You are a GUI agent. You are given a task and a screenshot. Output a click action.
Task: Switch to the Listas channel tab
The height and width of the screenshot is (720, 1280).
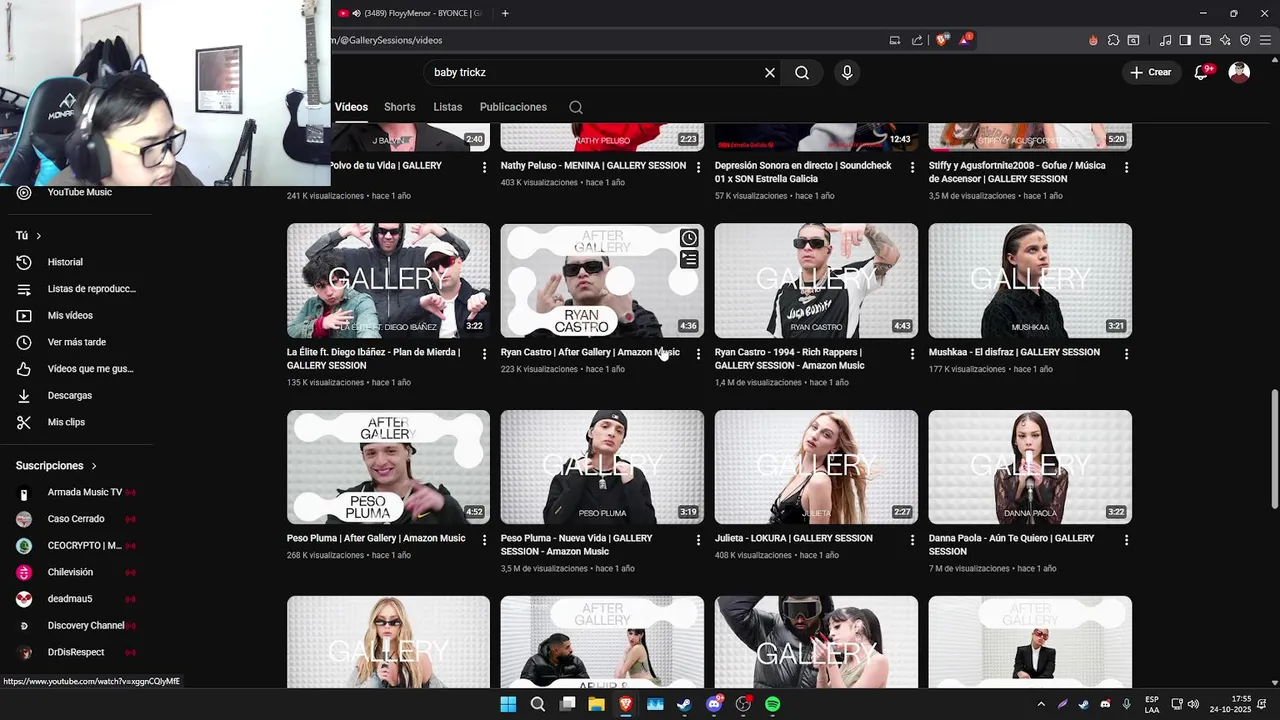pos(448,107)
